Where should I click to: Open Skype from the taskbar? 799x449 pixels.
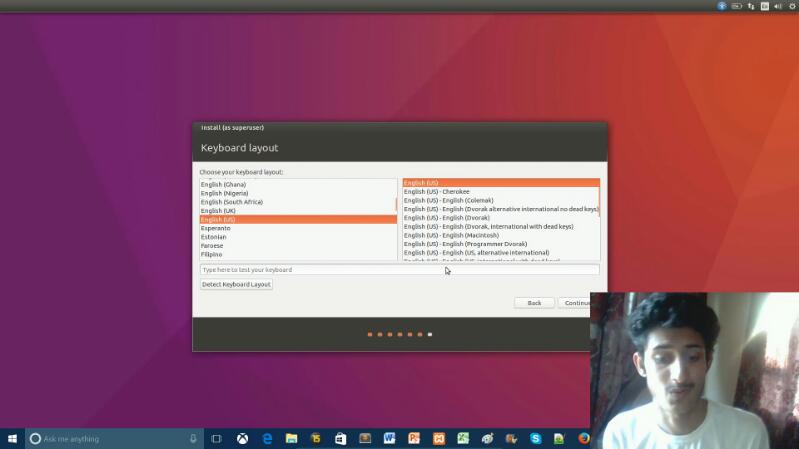pyautogui.click(x=536, y=438)
